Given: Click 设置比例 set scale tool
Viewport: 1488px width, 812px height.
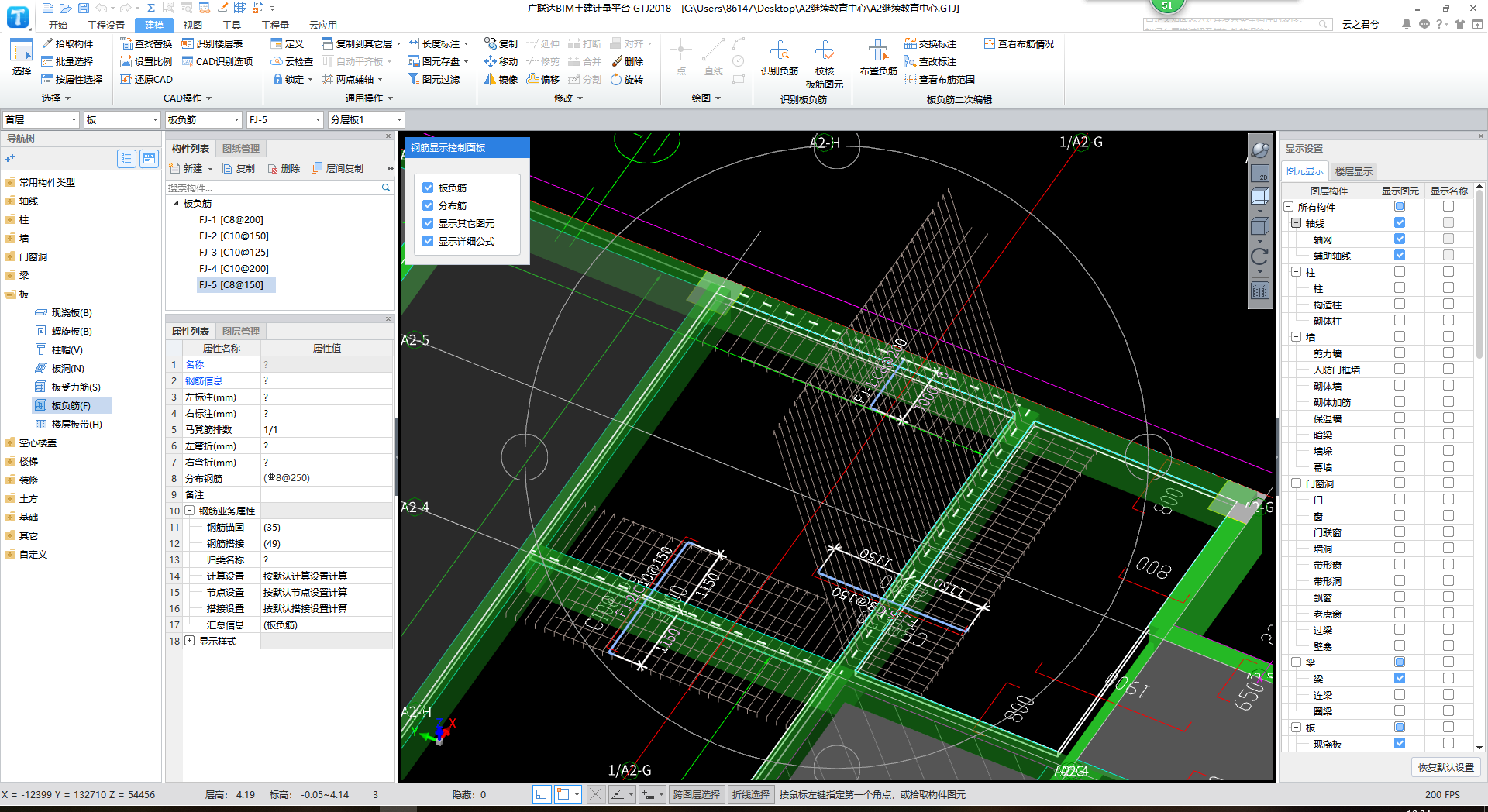Looking at the screenshot, I should 146,61.
